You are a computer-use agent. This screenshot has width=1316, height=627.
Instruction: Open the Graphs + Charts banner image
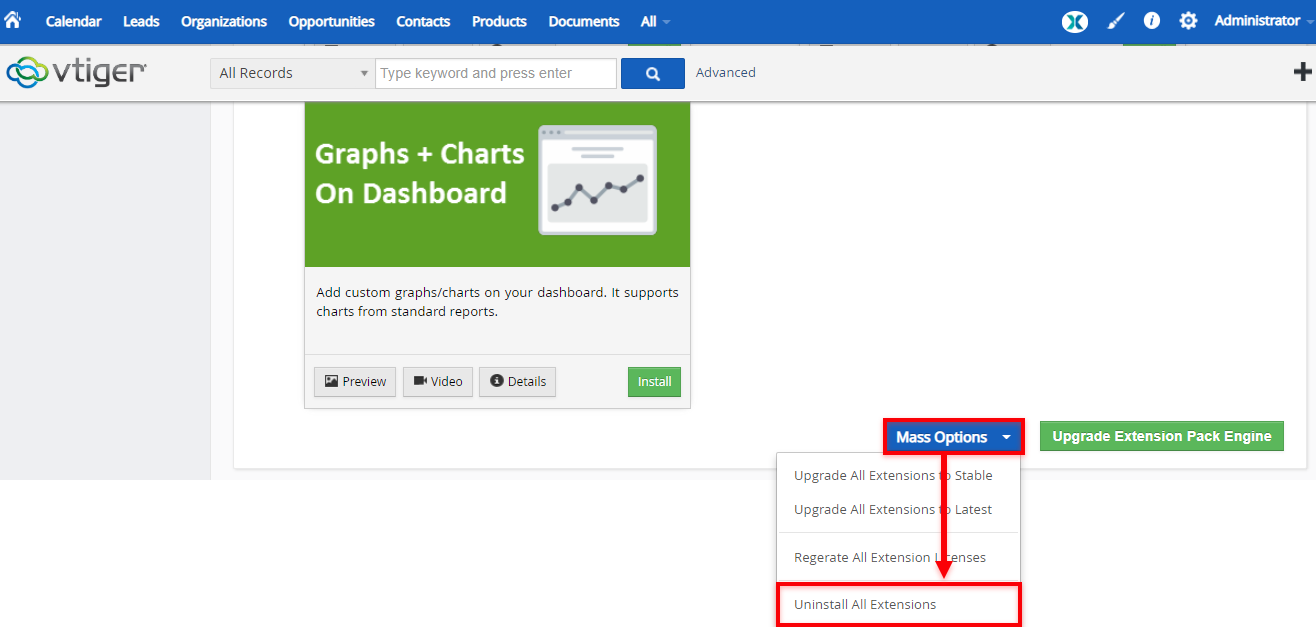point(497,184)
